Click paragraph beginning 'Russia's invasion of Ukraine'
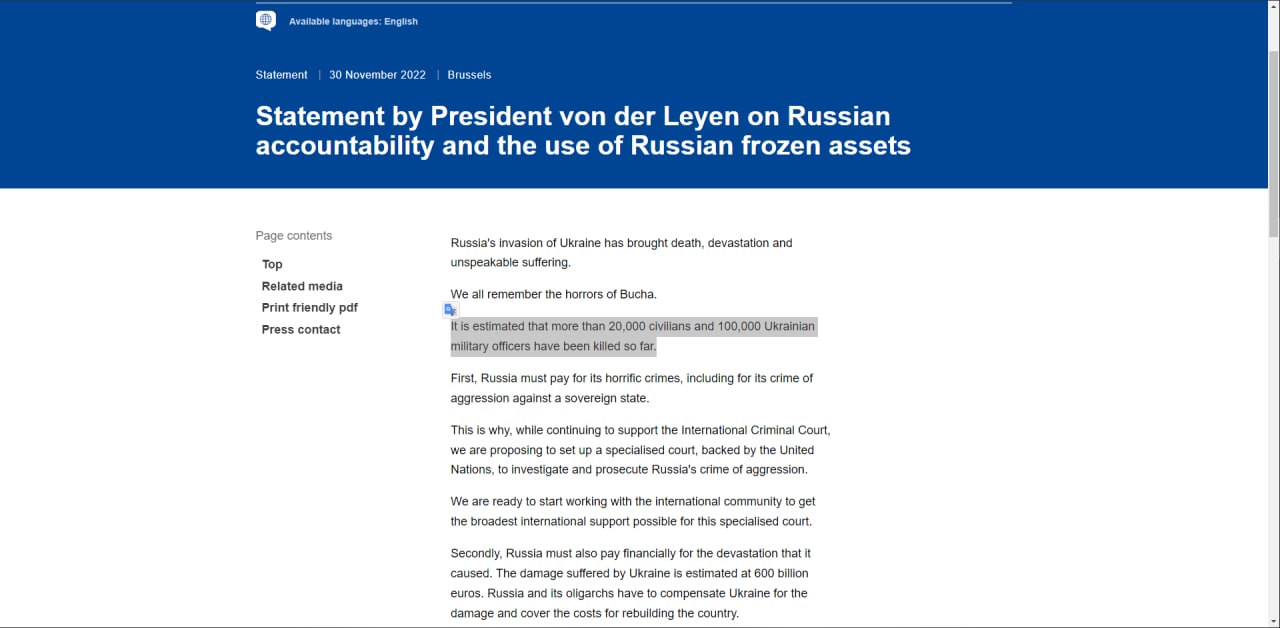The image size is (1280, 628). (621, 252)
